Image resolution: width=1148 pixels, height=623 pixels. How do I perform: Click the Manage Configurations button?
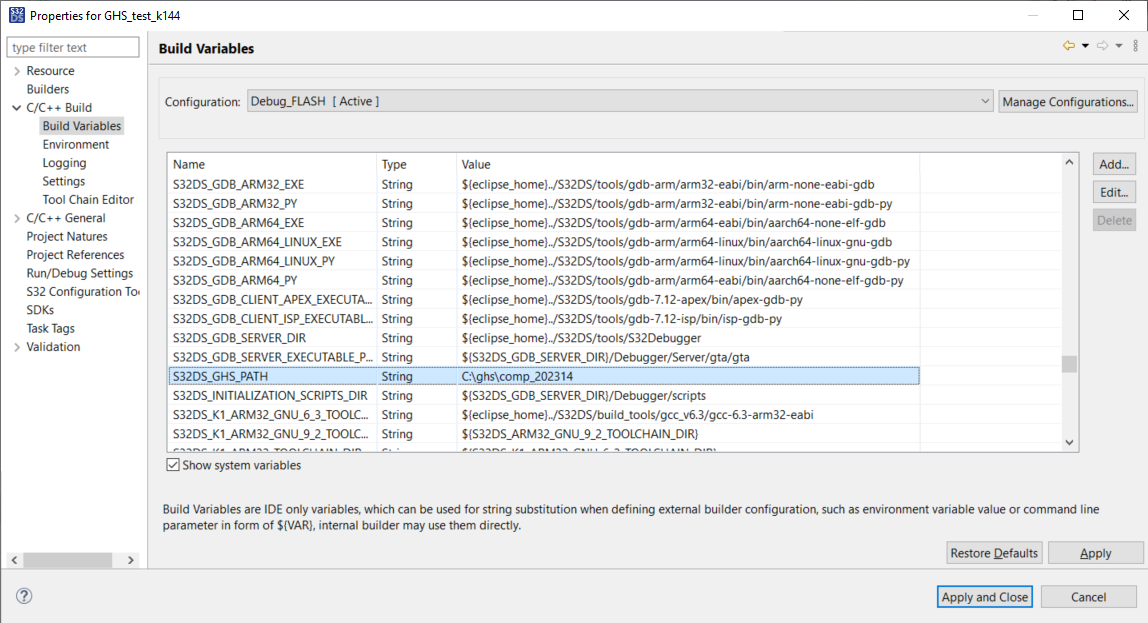click(x=1068, y=101)
